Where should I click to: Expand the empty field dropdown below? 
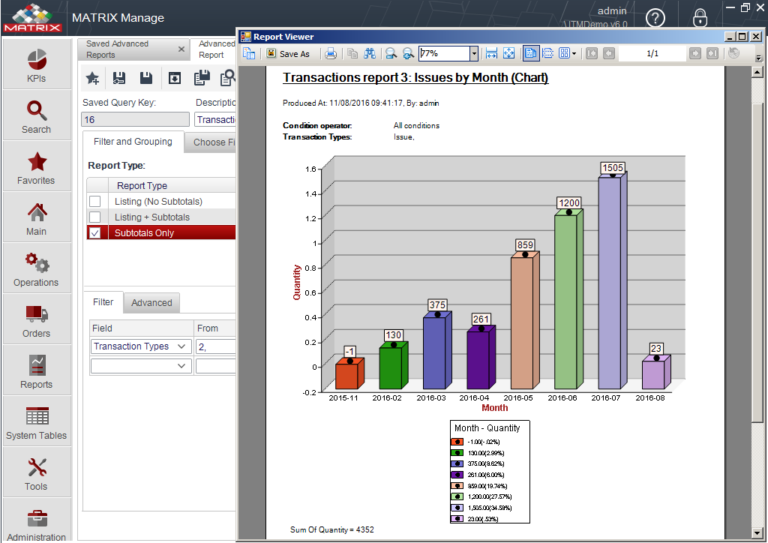(181, 366)
